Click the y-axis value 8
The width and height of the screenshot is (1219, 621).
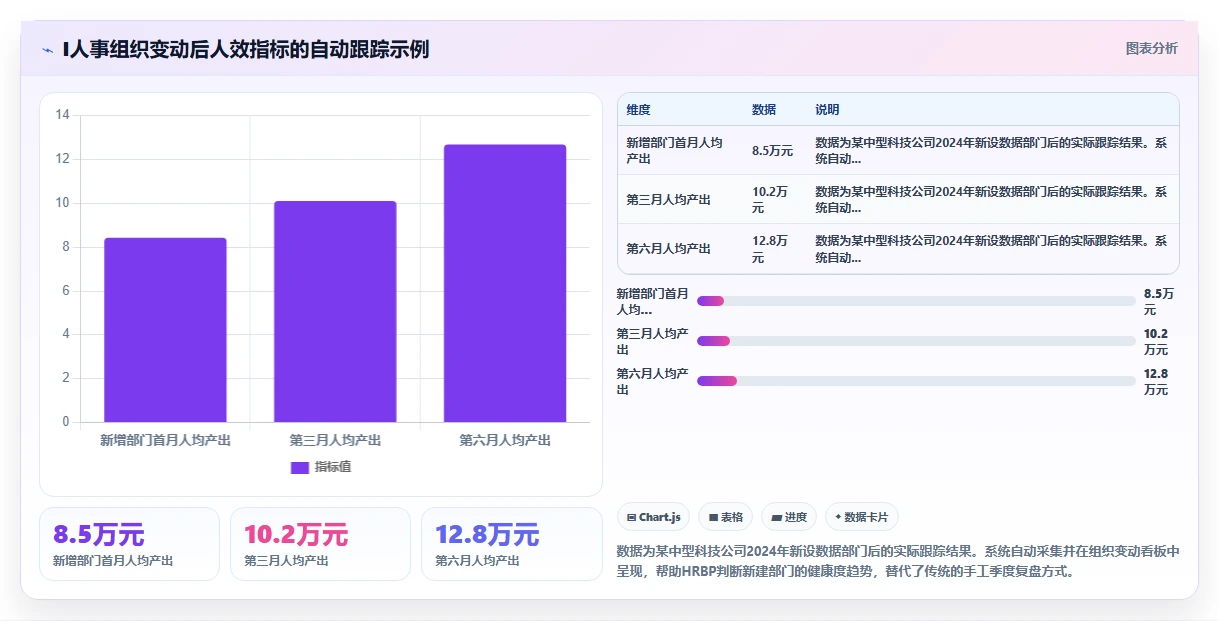66,247
